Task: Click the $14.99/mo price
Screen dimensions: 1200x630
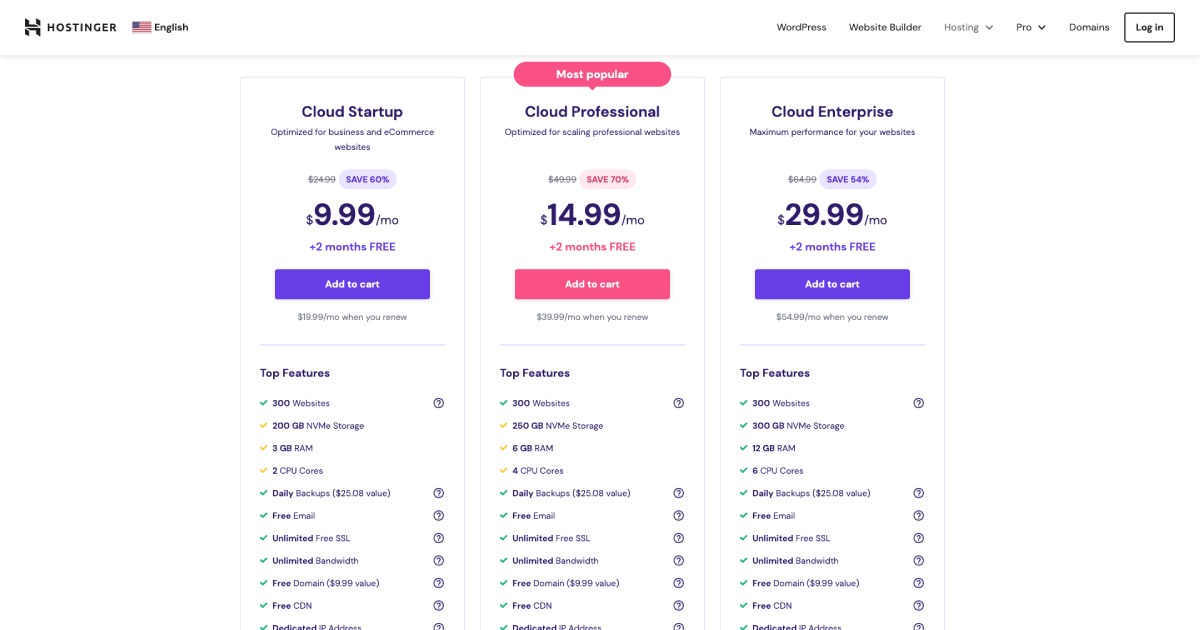Action: point(592,216)
